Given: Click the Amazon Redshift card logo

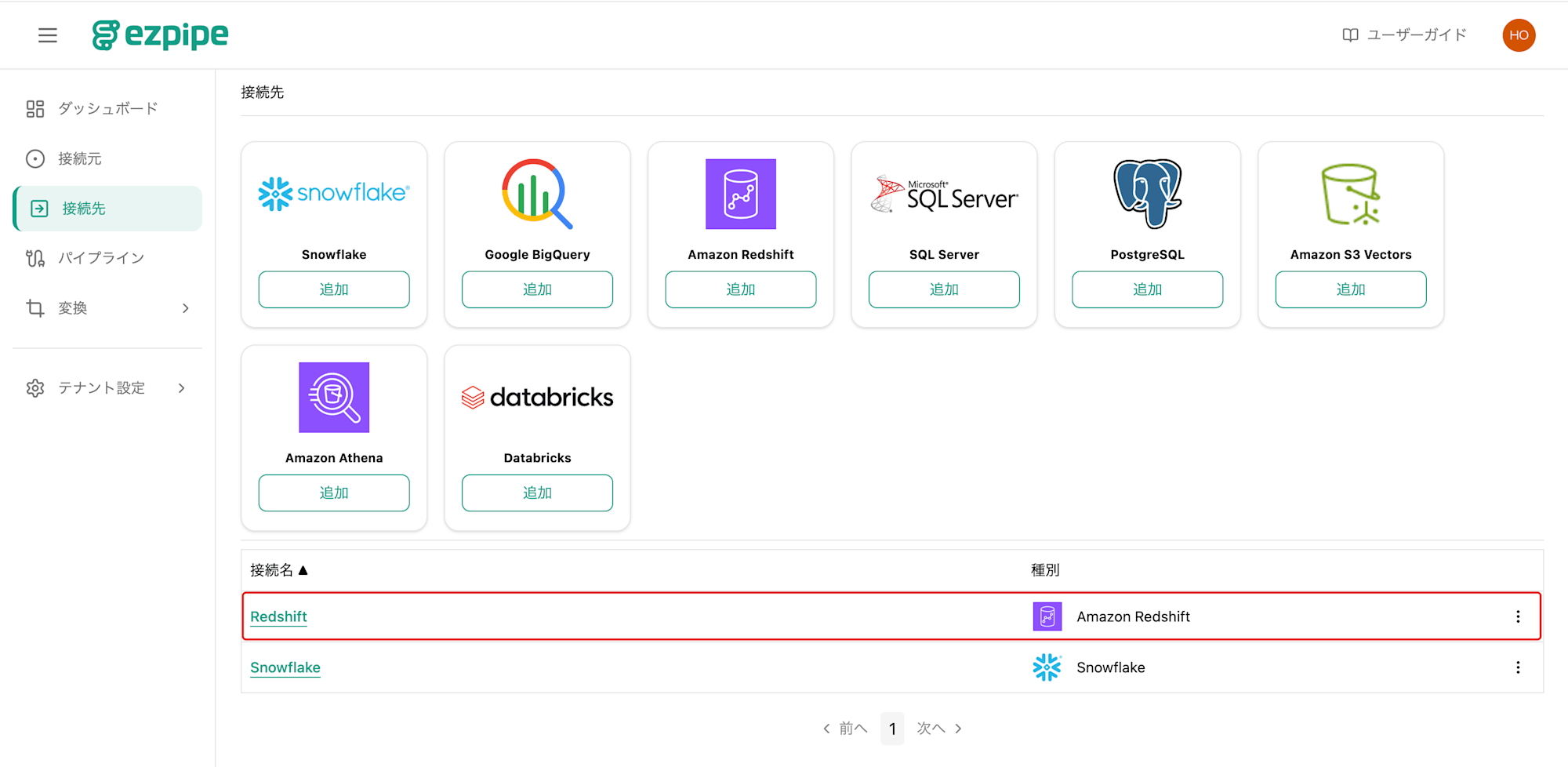Looking at the screenshot, I should [x=741, y=194].
